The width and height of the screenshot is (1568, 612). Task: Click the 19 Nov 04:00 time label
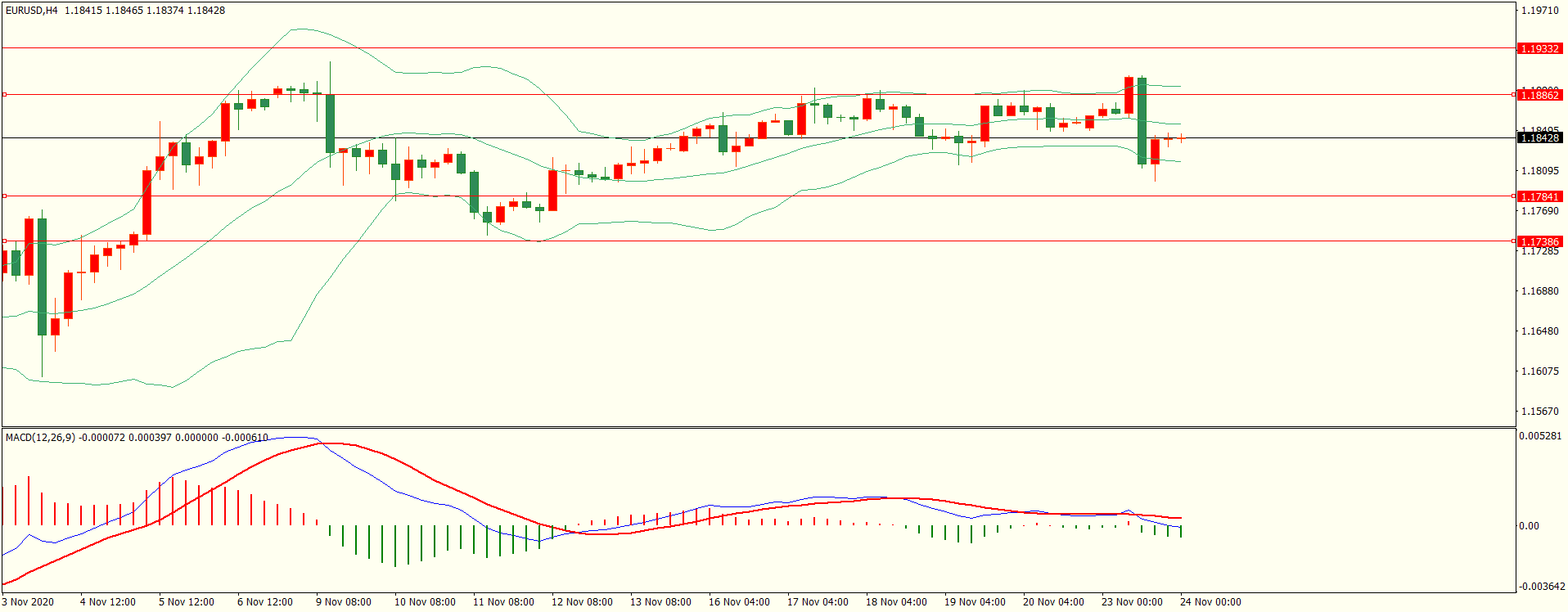975,602
